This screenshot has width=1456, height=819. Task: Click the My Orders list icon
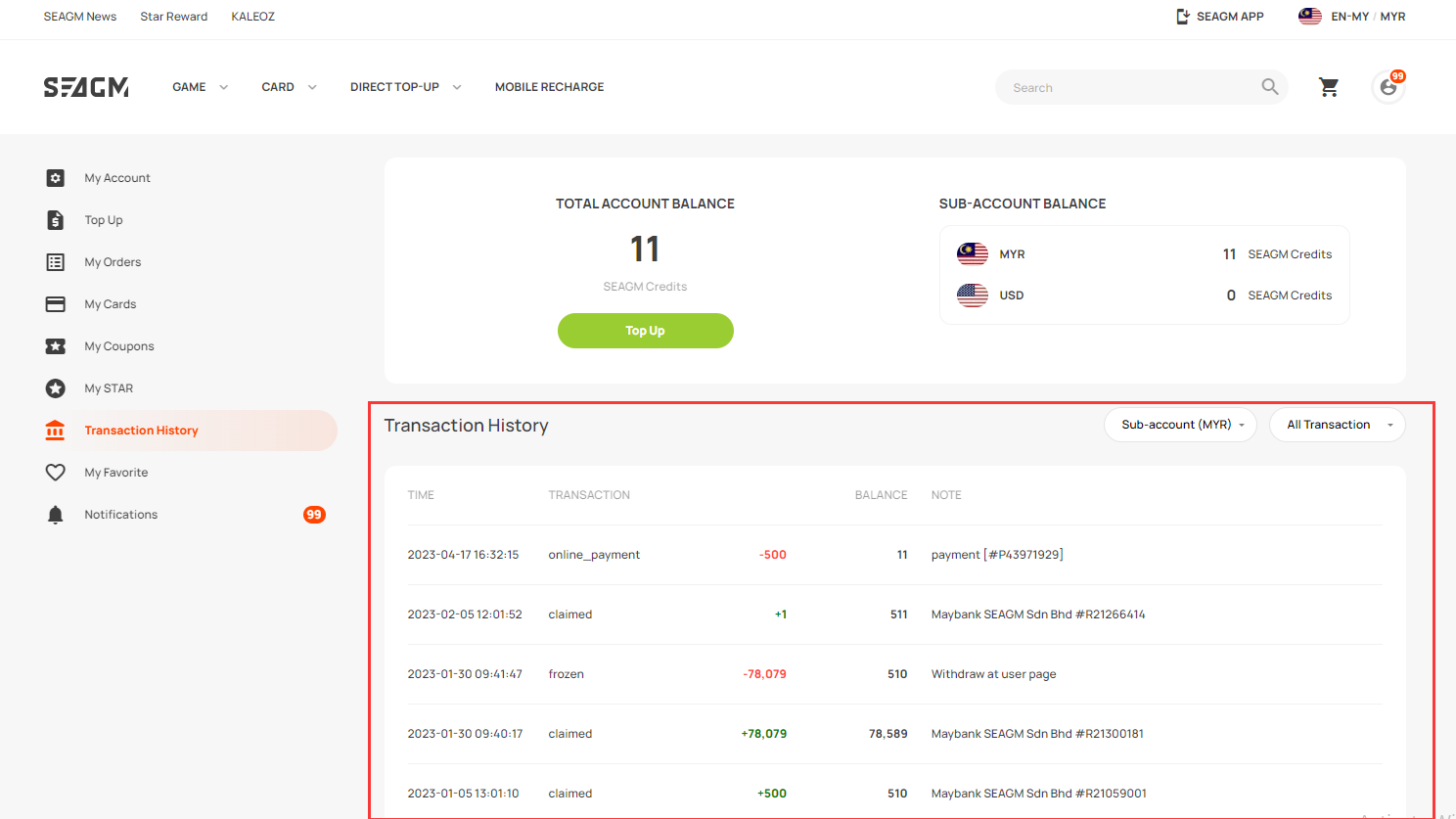pos(56,262)
